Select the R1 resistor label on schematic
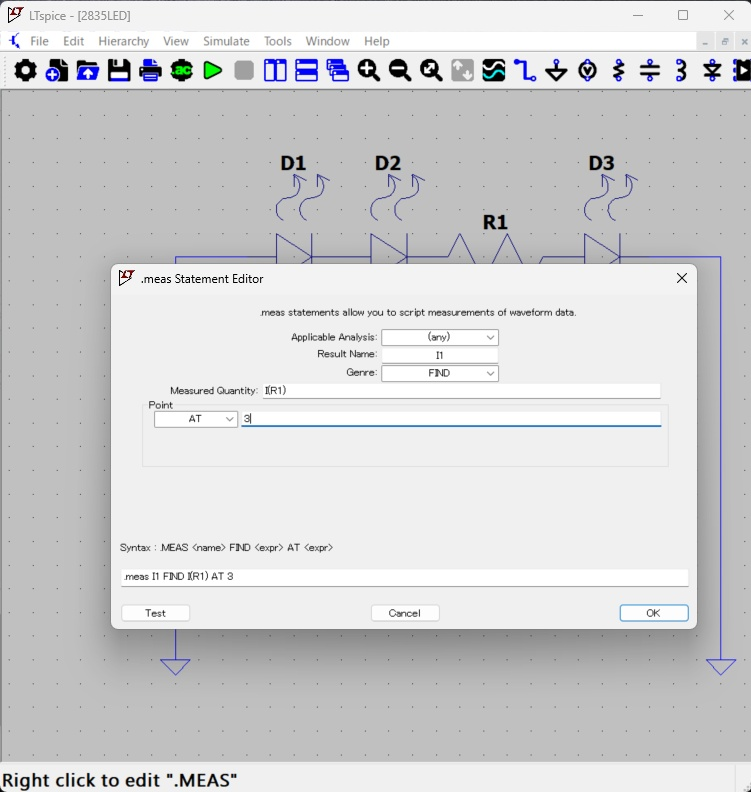Screen dimensions: 751x792 (495, 222)
